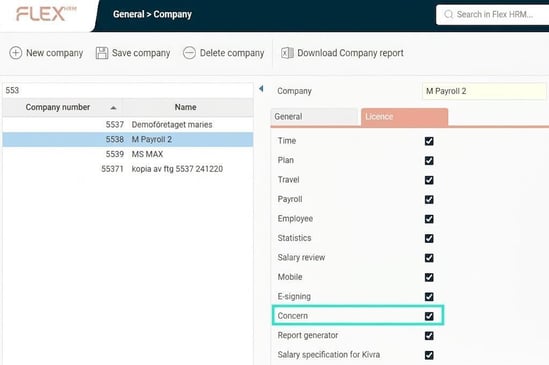Click the New company button label
The image size is (549, 365).
(x=55, y=53)
